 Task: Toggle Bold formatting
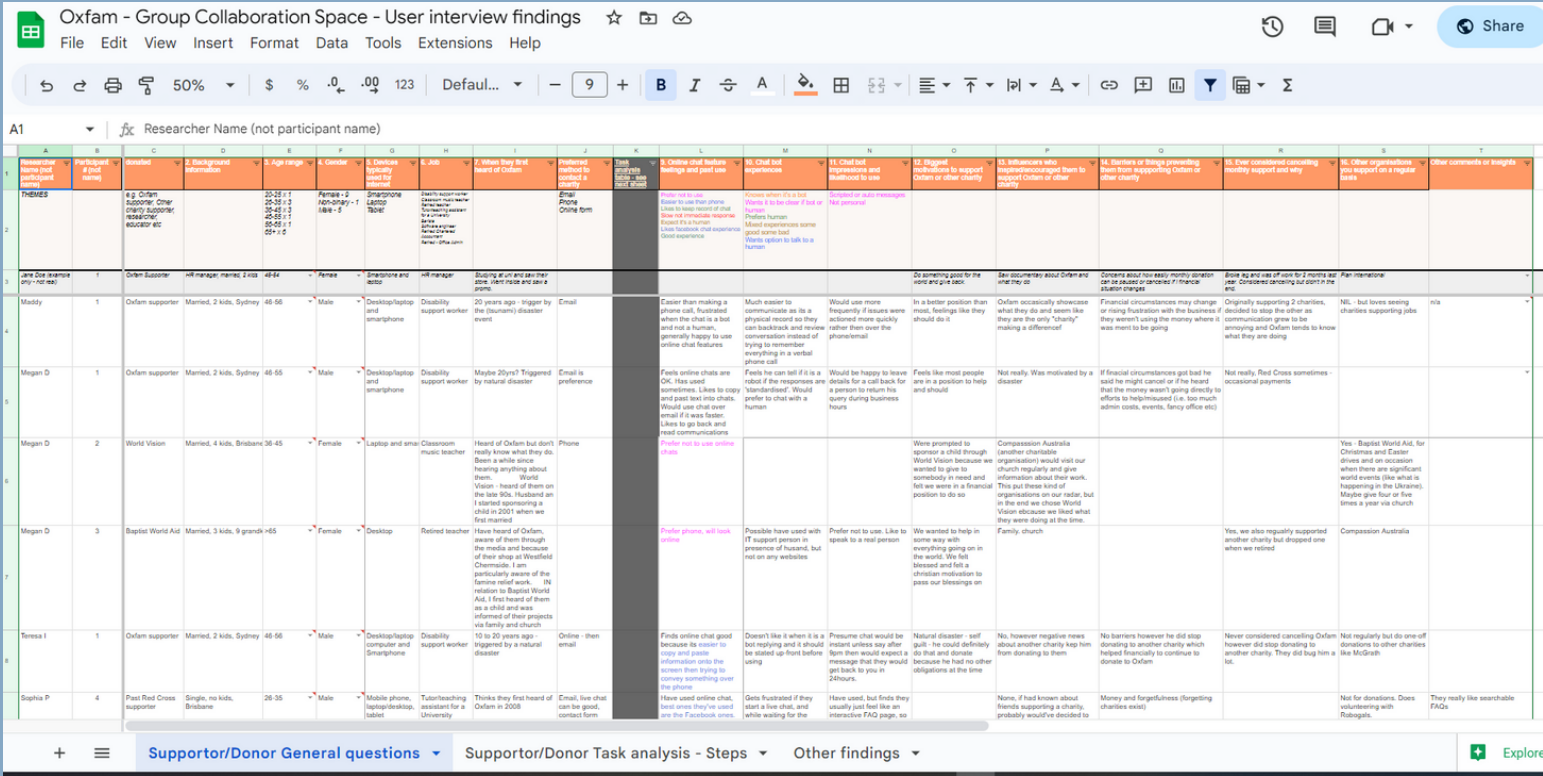click(661, 85)
